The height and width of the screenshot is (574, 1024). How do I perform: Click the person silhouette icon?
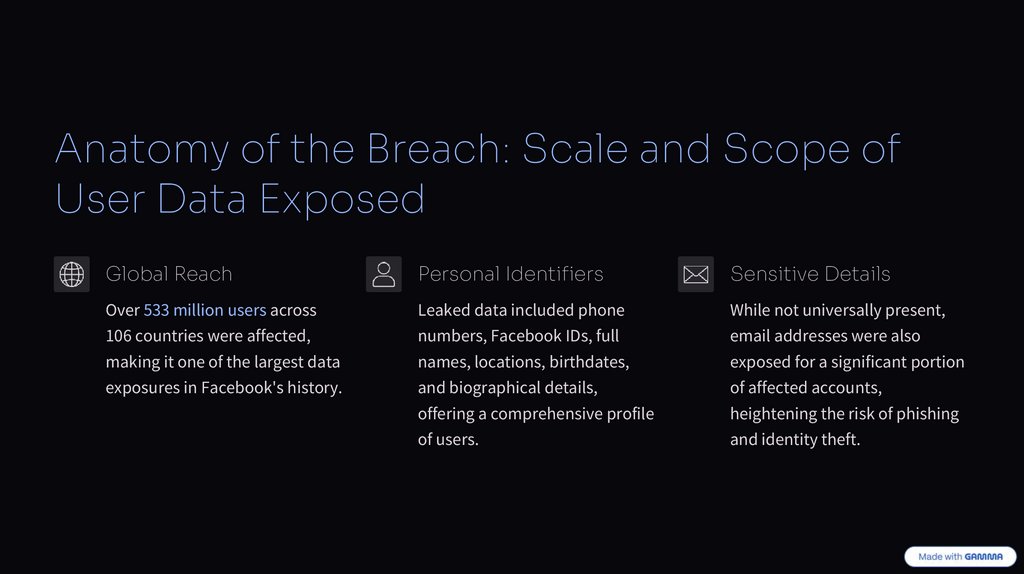click(x=384, y=274)
